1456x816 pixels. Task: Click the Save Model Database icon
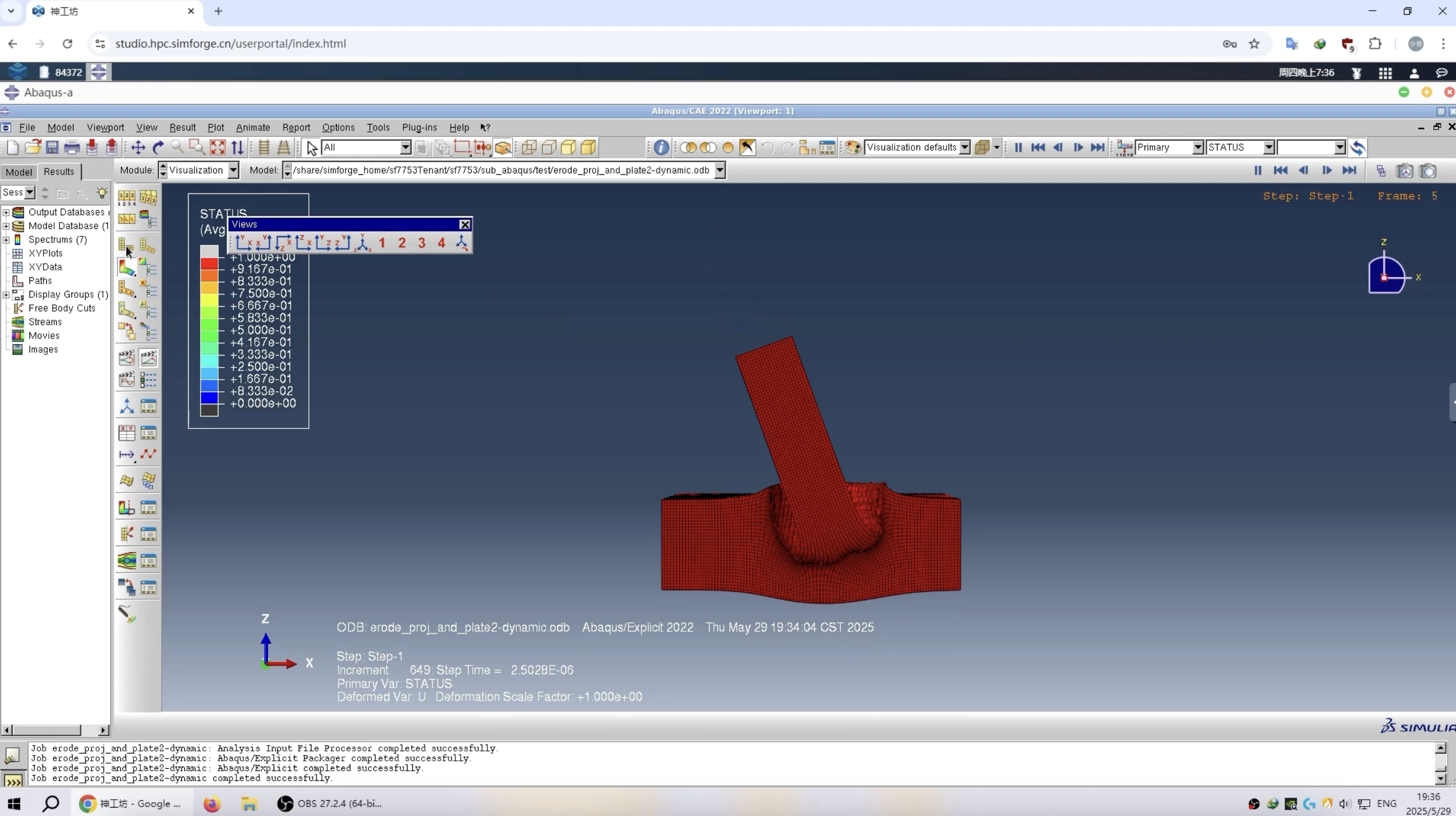coord(52,148)
